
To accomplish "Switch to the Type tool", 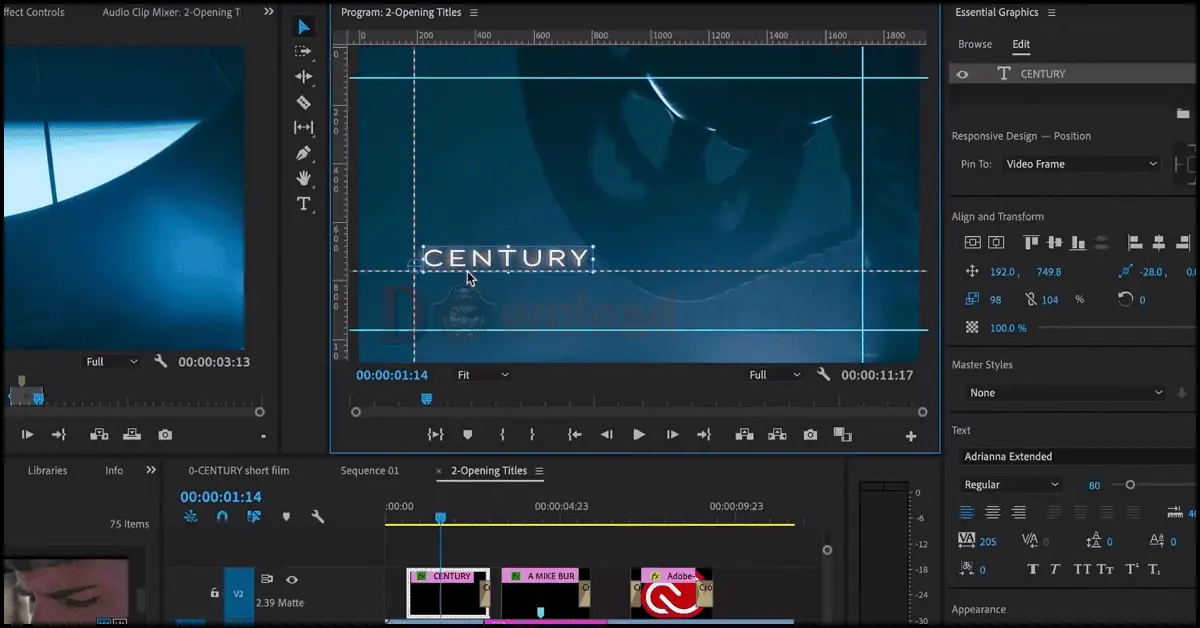I will (x=304, y=204).
